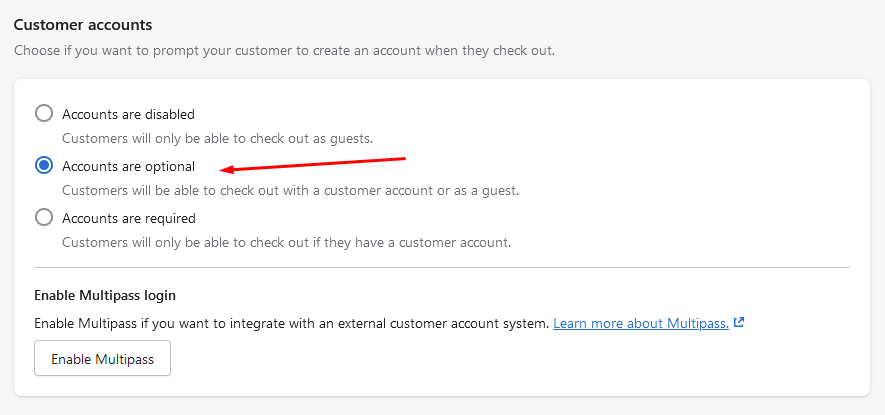
Task: Click the word "Multipass" inside the Enable button
Action: pos(124,359)
